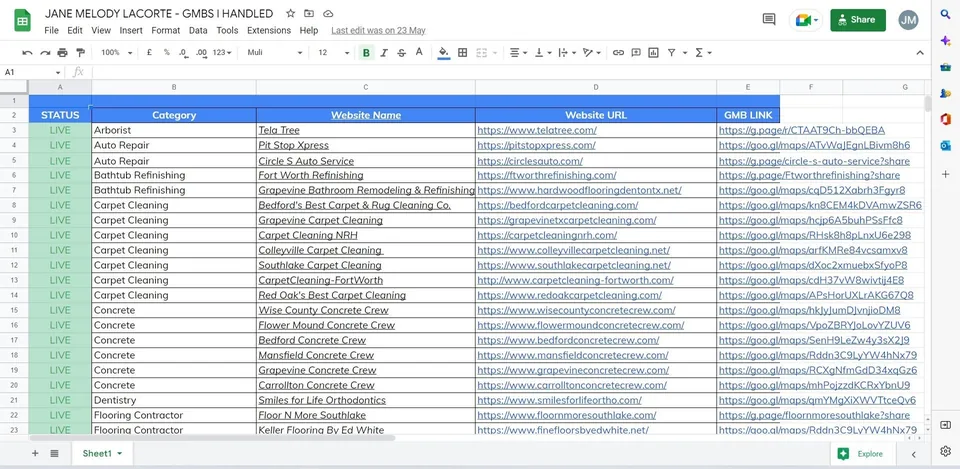
Task: Open the Extensions menu
Action: 269,30
